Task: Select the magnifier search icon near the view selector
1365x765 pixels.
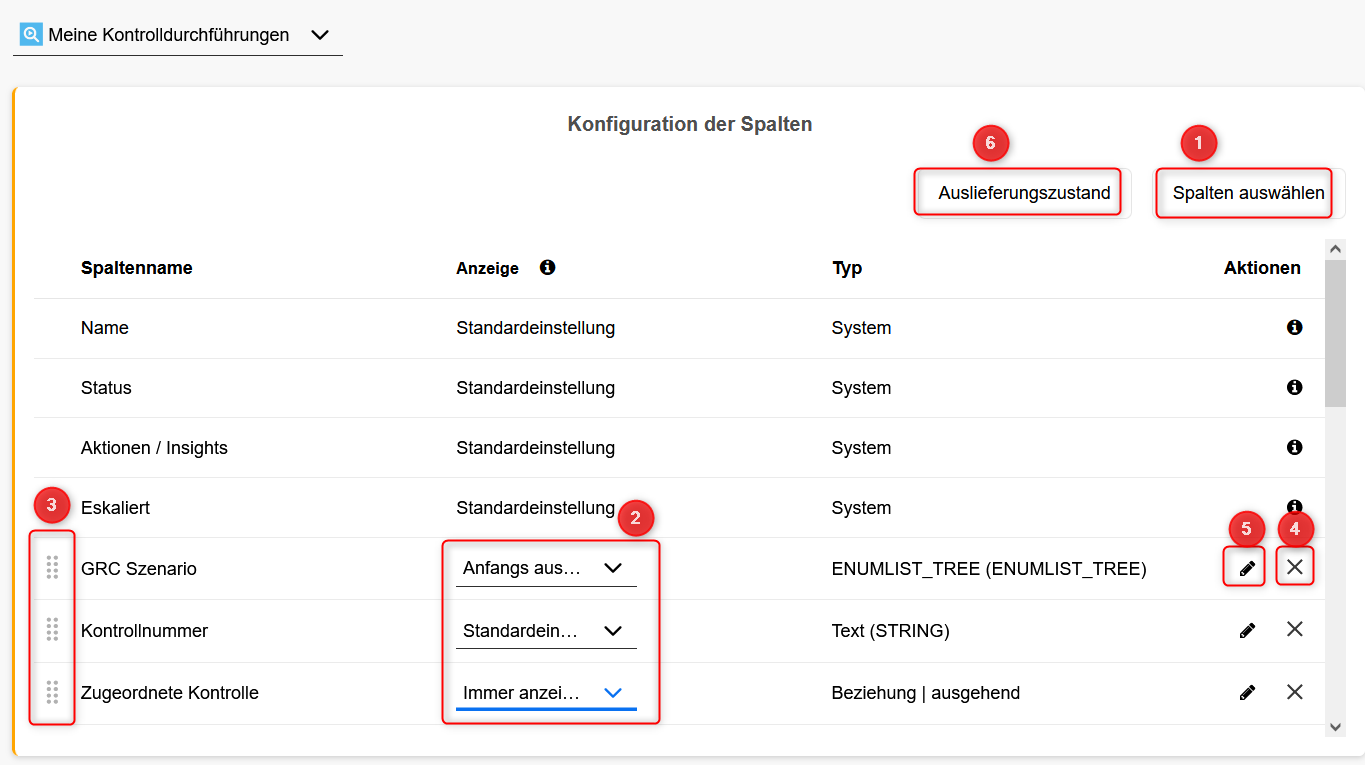Action: pos(29,32)
